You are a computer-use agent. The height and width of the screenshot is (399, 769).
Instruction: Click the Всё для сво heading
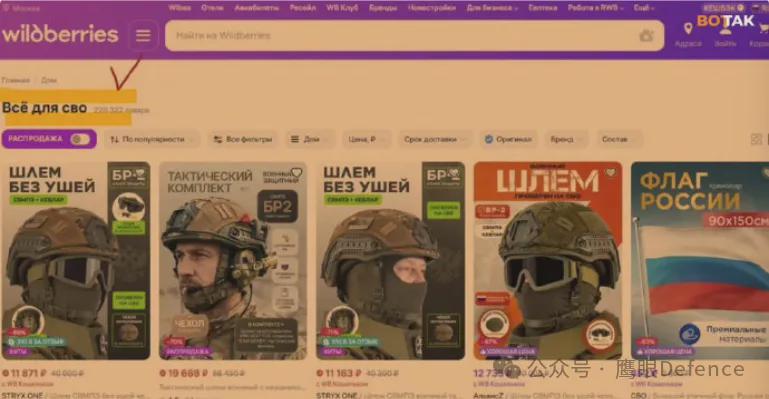(45, 108)
